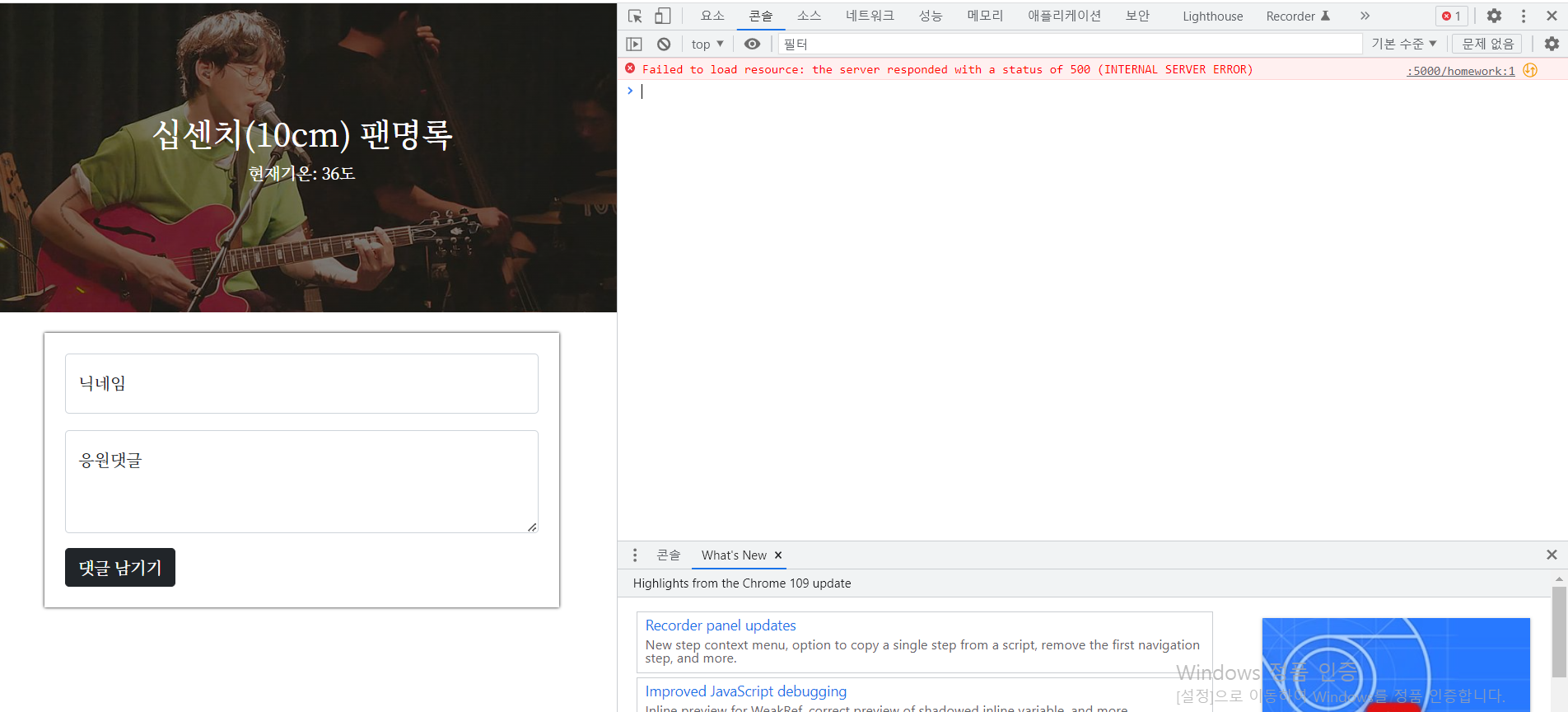Create a live expression with eye icon
Image resolution: width=1568 pixels, height=712 pixels.
tap(752, 44)
